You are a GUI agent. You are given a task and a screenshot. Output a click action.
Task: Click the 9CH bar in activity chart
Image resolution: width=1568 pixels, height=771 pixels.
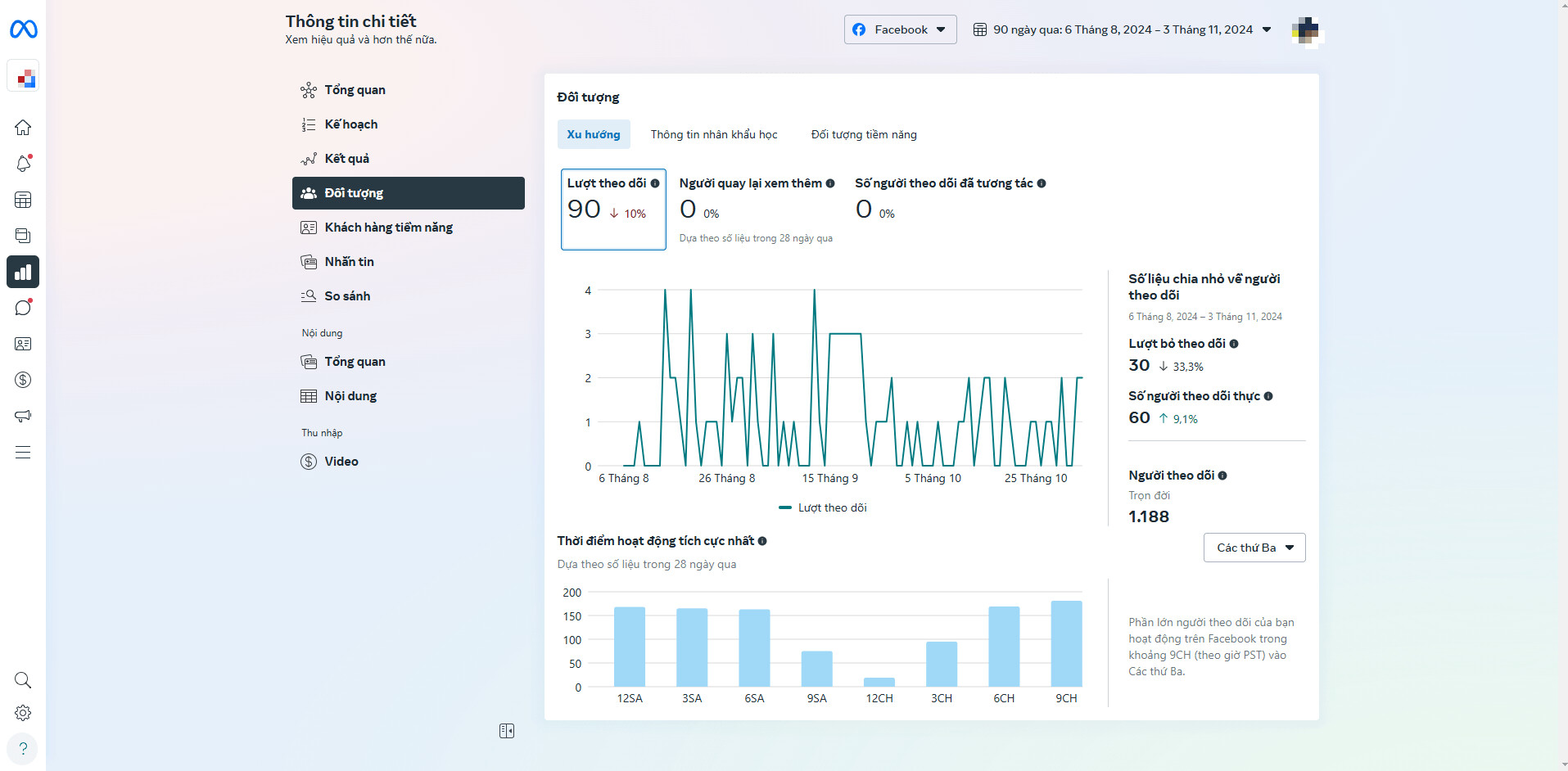click(x=1066, y=643)
